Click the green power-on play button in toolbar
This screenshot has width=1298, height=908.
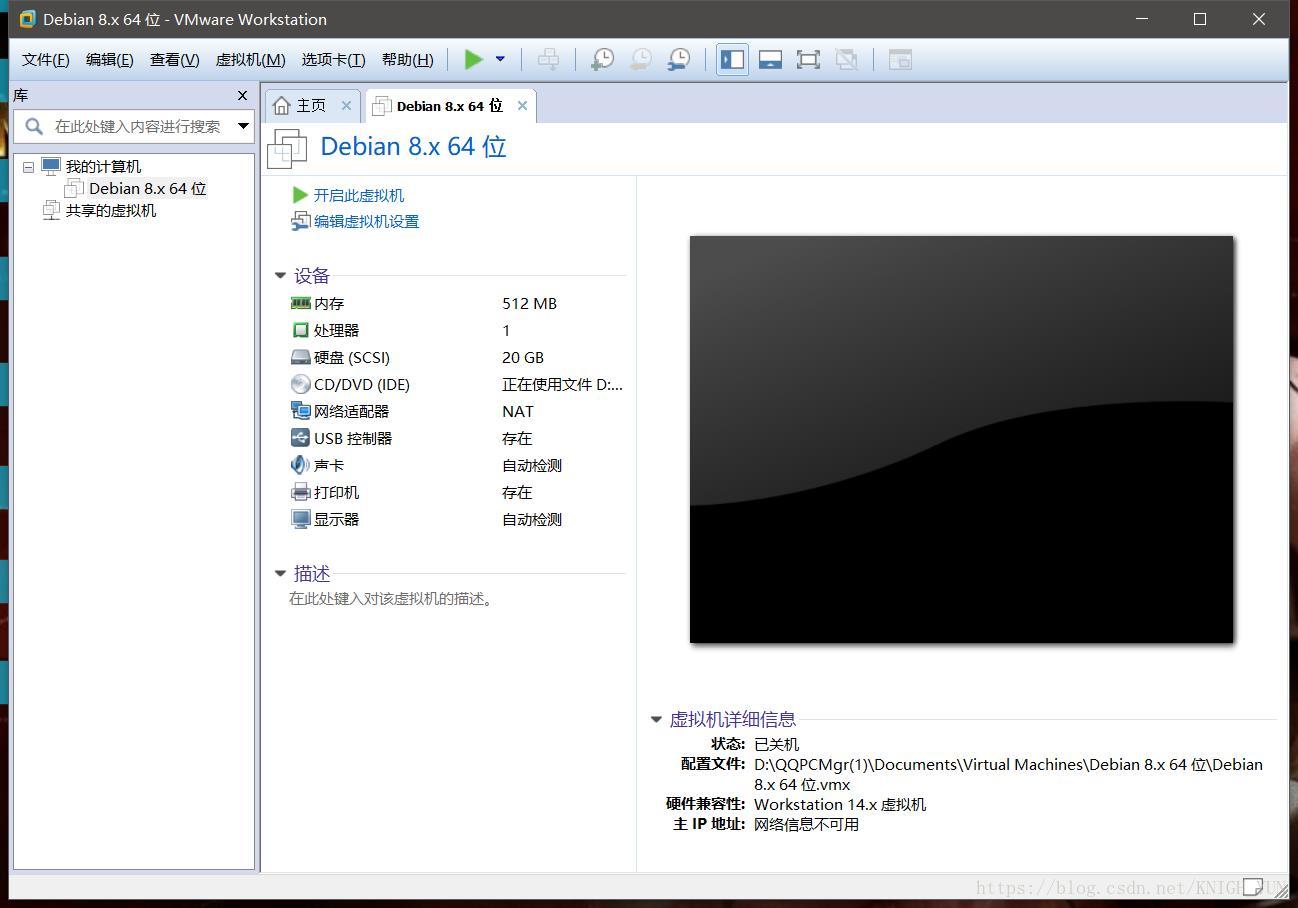(x=474, y=60)
